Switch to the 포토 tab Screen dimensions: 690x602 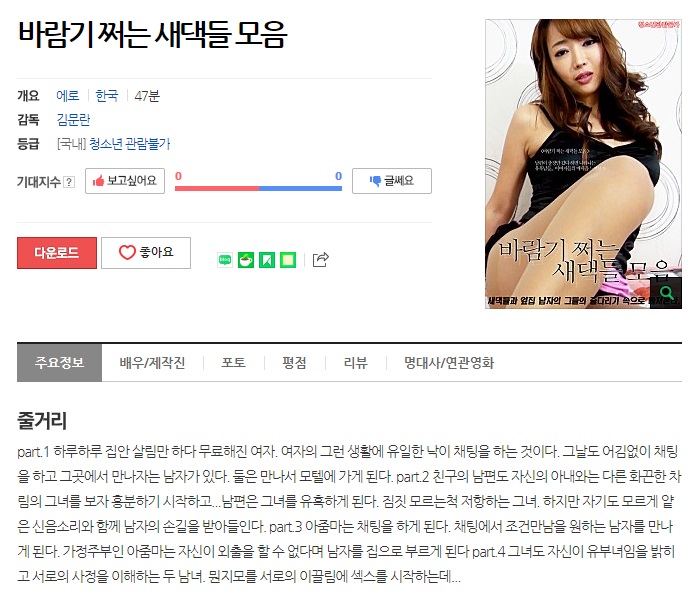234,363
